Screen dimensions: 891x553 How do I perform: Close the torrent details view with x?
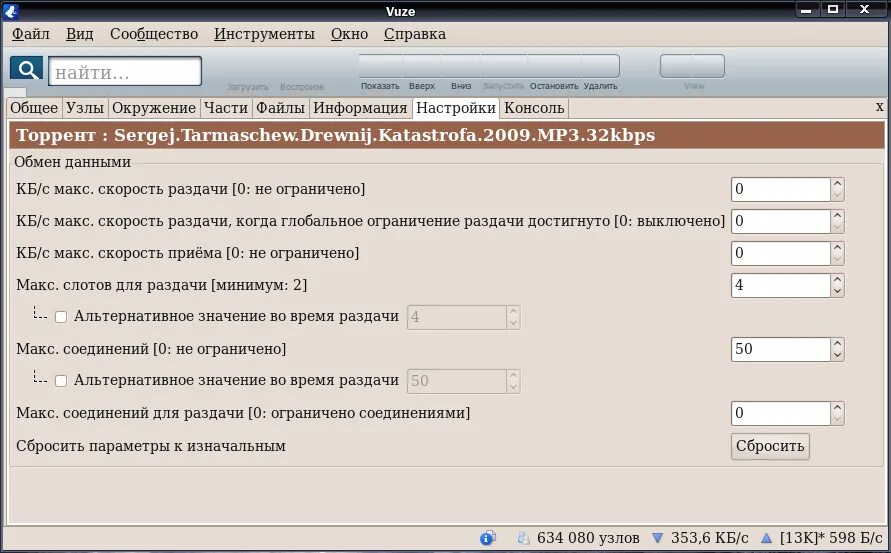click(880, 107)
